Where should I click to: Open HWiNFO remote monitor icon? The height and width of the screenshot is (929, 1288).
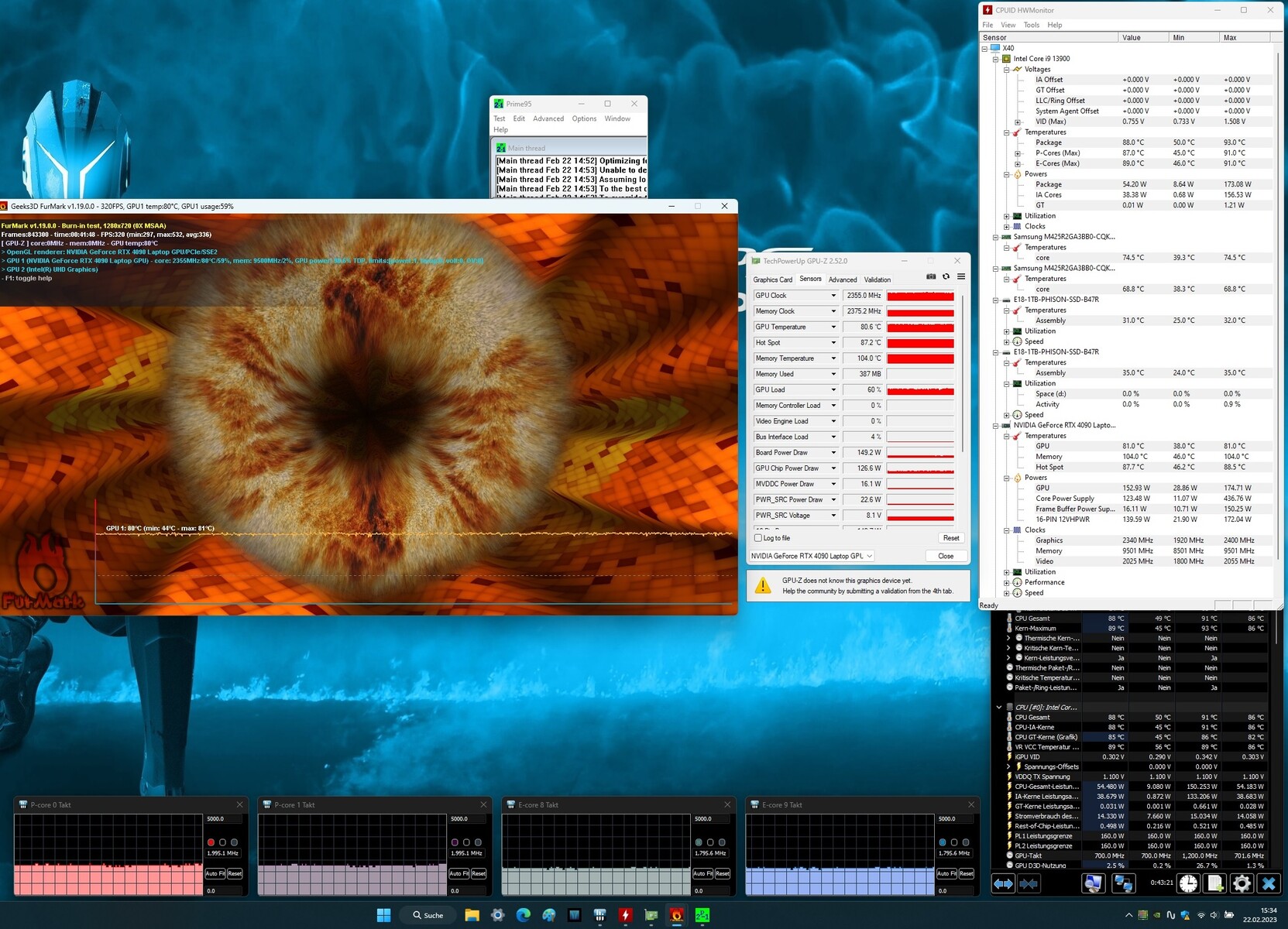click(x=1094, y=883)
